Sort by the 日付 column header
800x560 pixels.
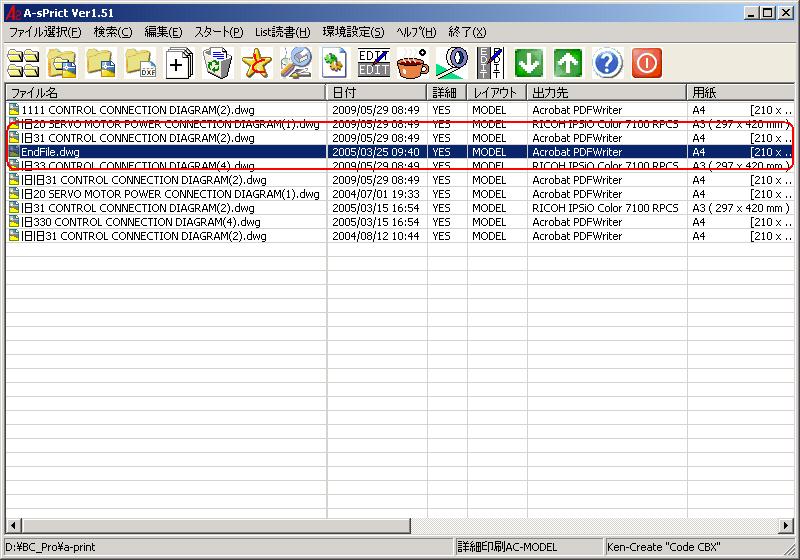tap(377, 92)
